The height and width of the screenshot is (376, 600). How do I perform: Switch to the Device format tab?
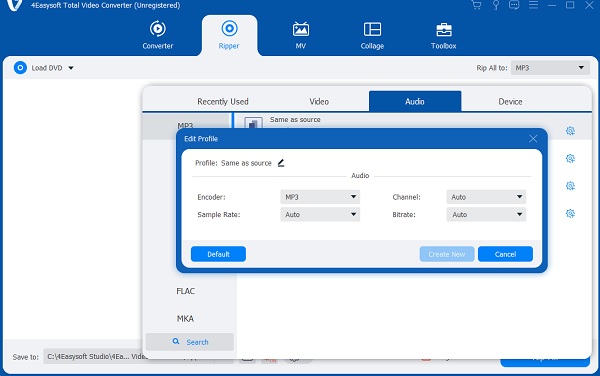pos(510,102)
